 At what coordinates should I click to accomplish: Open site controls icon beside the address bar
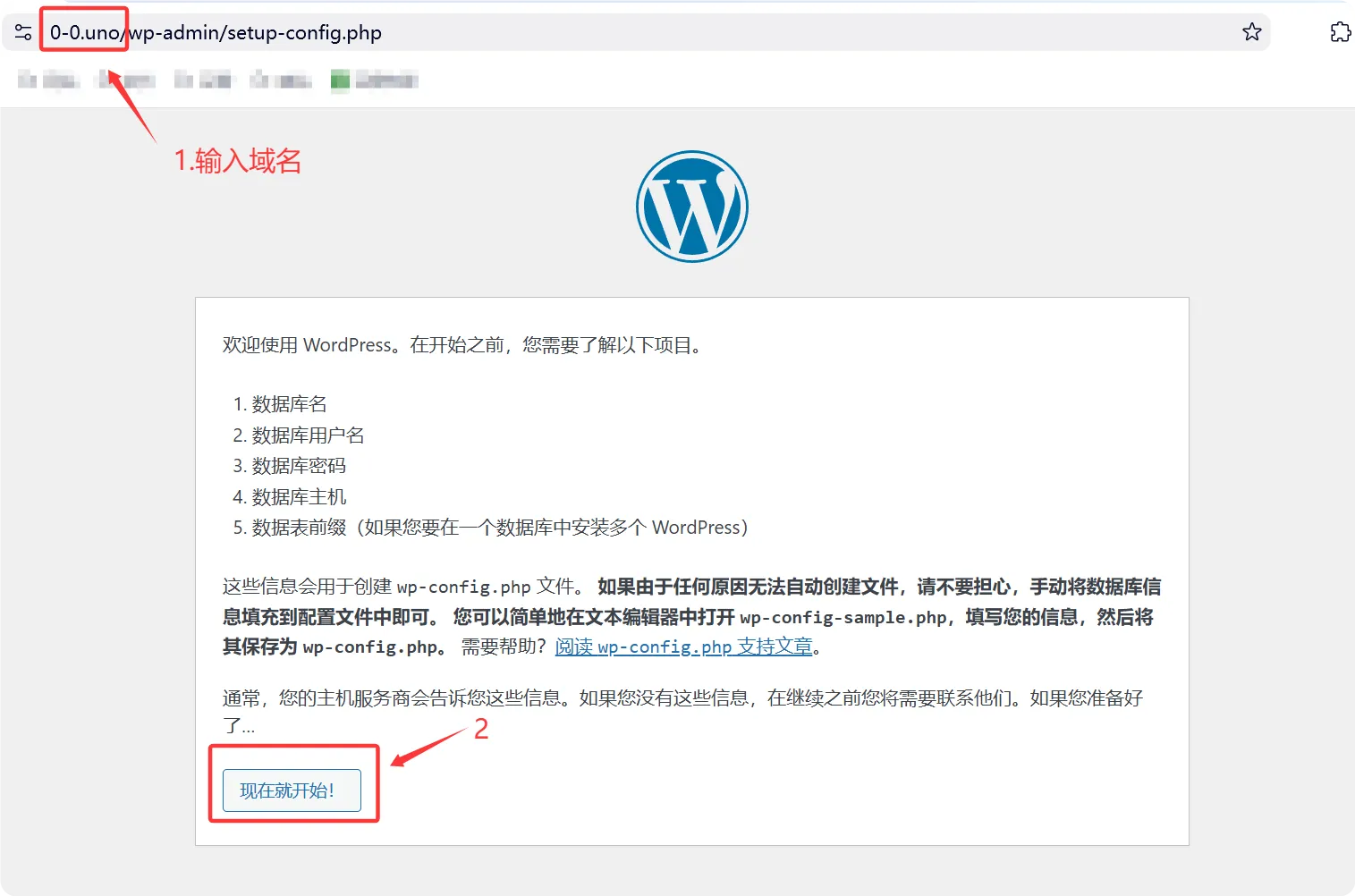pyautogui.click(x=22, y=31)
